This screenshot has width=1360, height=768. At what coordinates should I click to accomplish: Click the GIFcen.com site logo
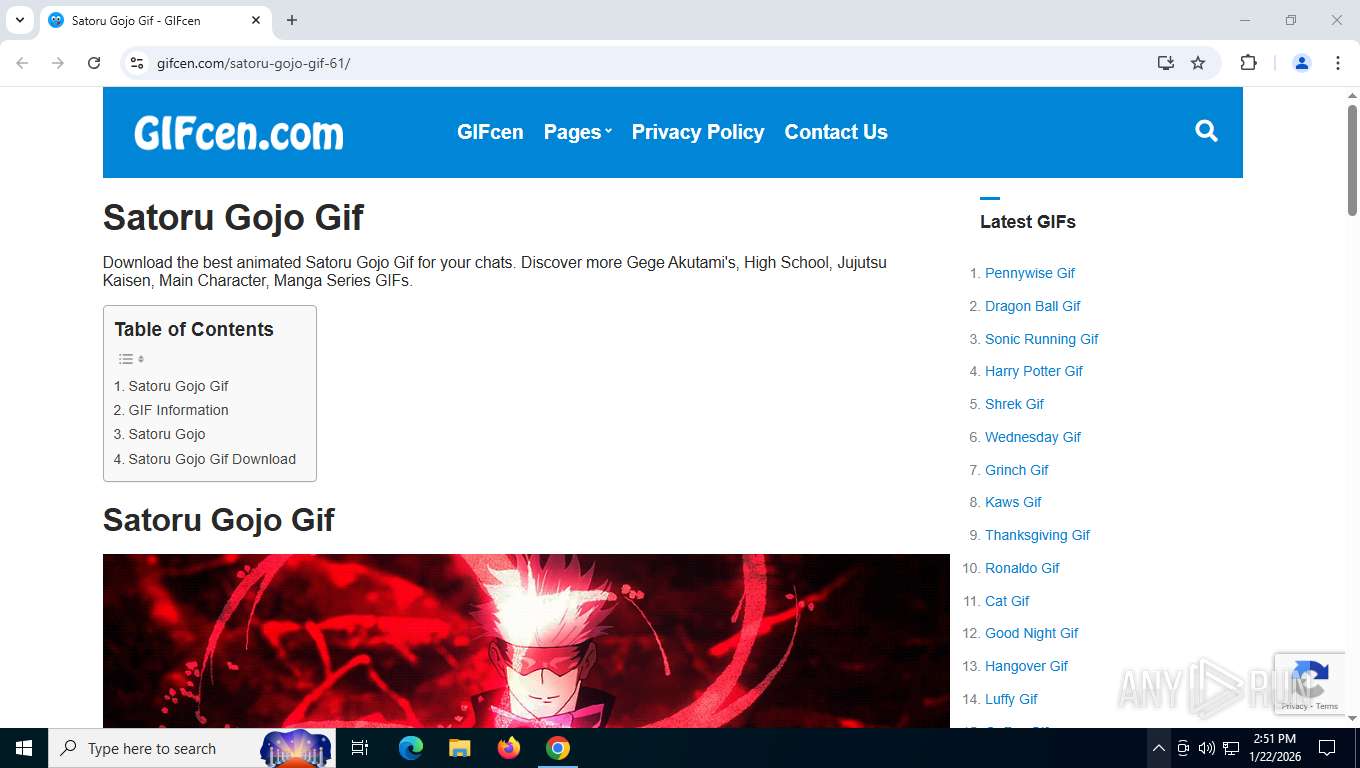239,133
